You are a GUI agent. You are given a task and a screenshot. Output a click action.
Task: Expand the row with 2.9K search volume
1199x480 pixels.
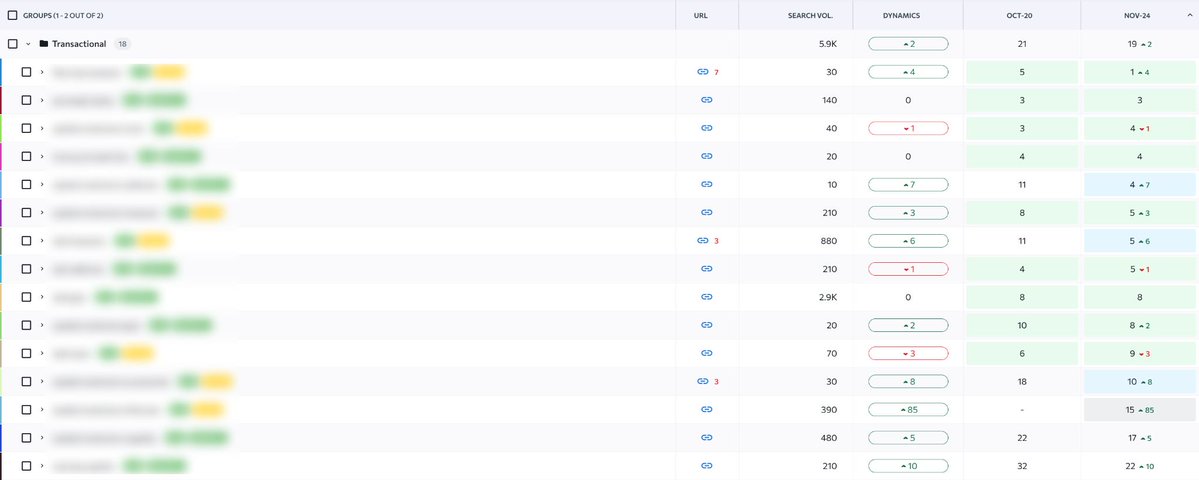click(42, 297)
